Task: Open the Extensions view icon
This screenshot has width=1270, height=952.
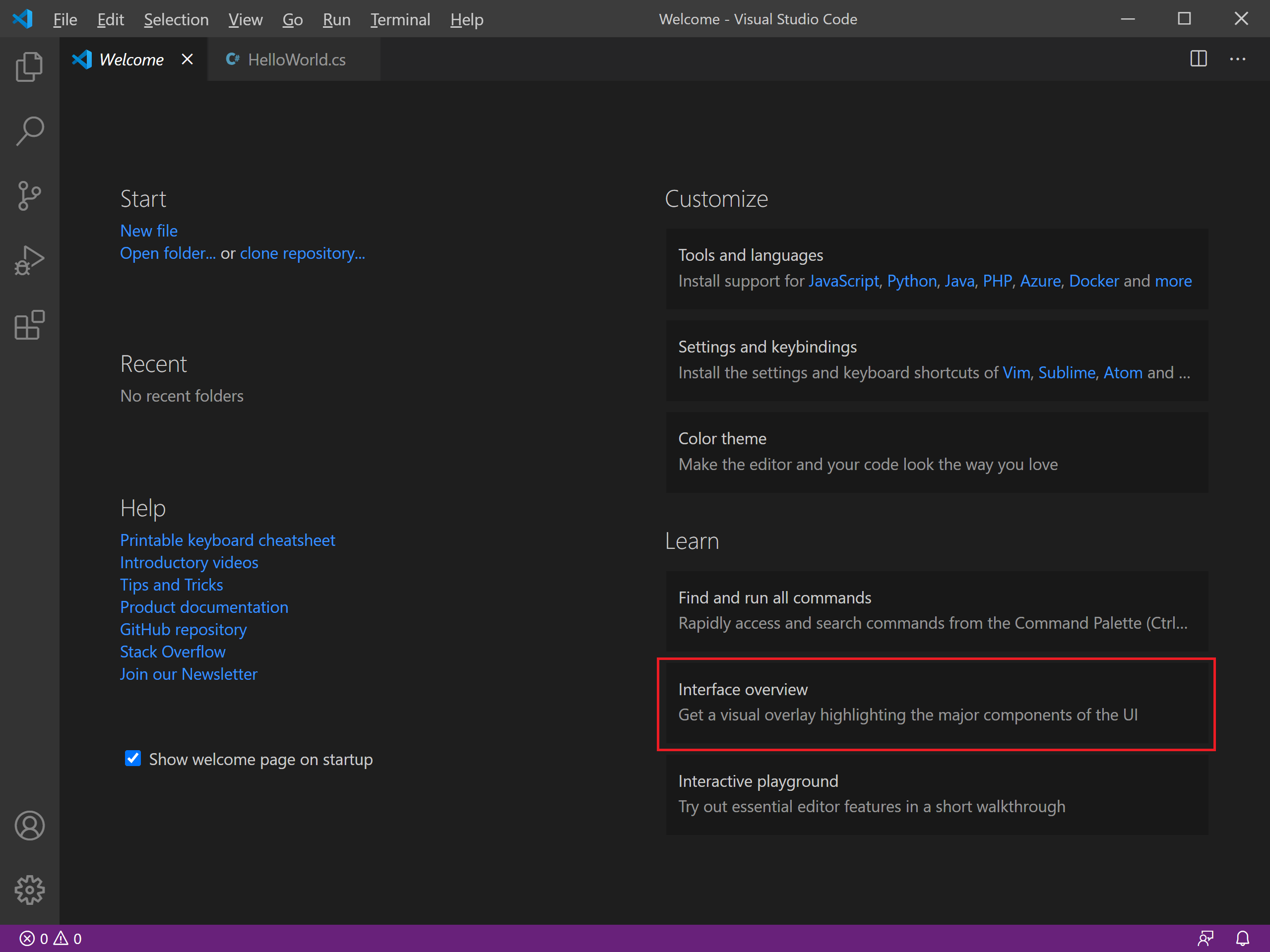Action: click(29, 325)
